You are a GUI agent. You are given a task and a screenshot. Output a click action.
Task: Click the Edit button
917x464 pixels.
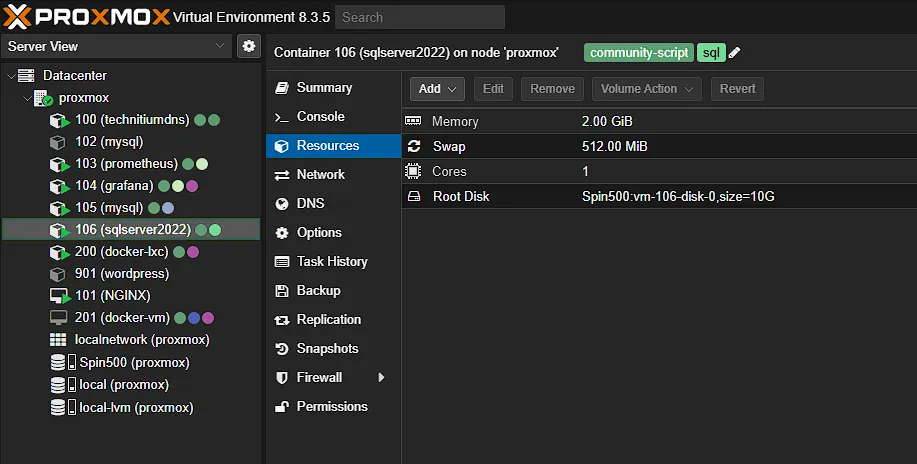[493, 89]
